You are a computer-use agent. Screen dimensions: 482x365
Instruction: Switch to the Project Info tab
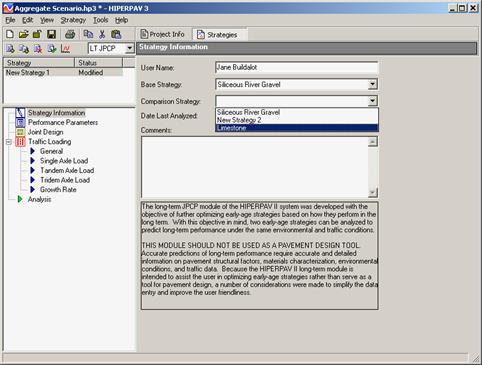[x=163, y=34]
